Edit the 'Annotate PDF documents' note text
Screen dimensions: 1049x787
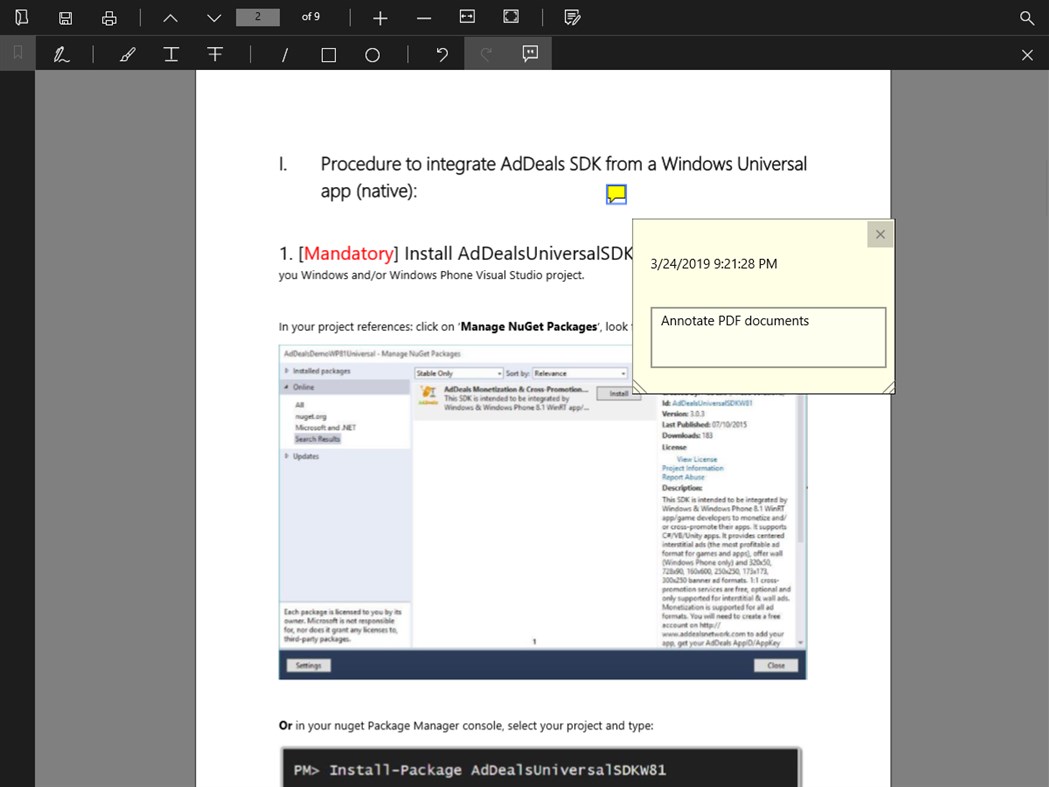pyautogui.click(x=768, y=337)
